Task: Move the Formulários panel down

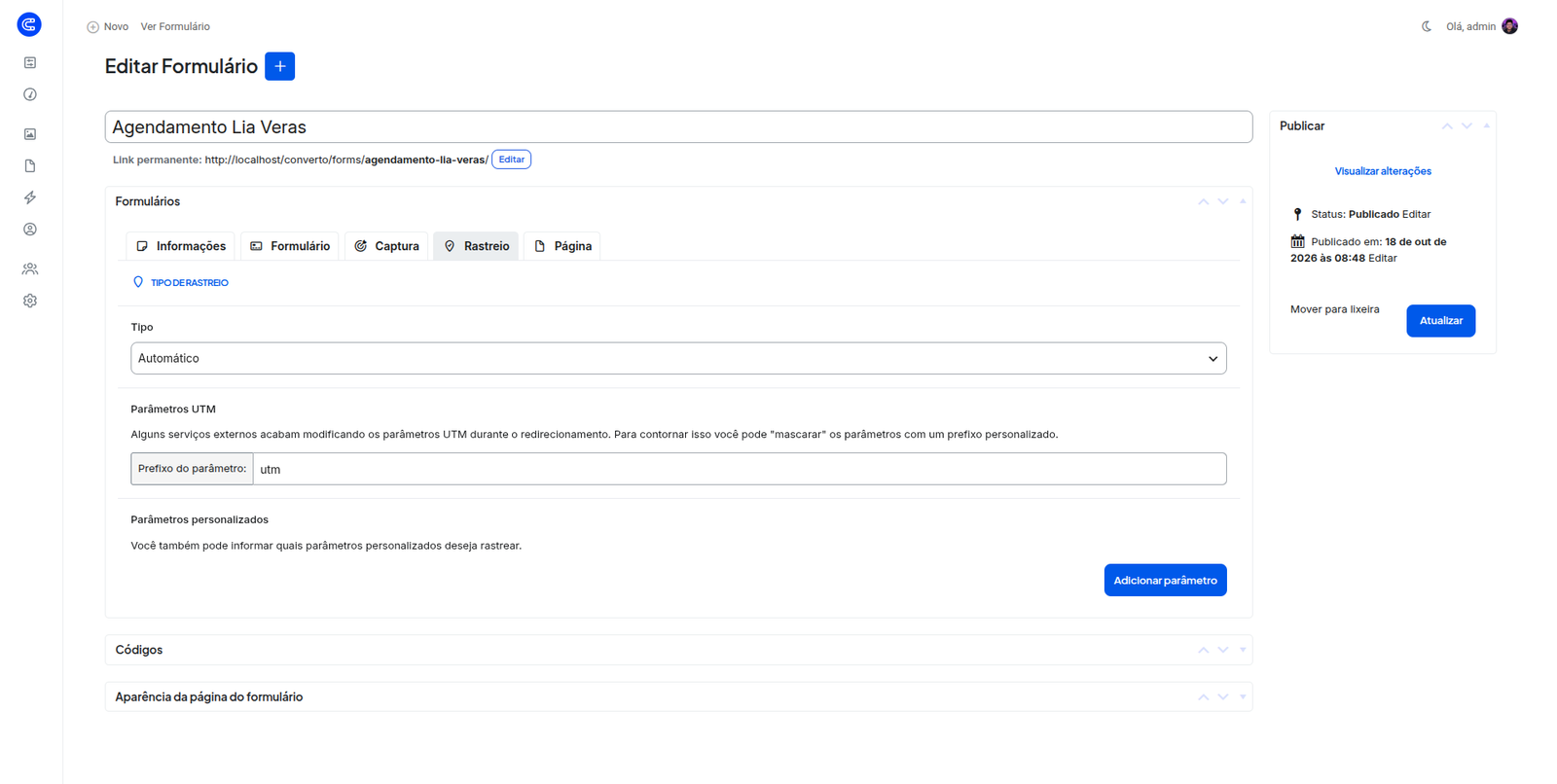Action: tap(1223, 201)
